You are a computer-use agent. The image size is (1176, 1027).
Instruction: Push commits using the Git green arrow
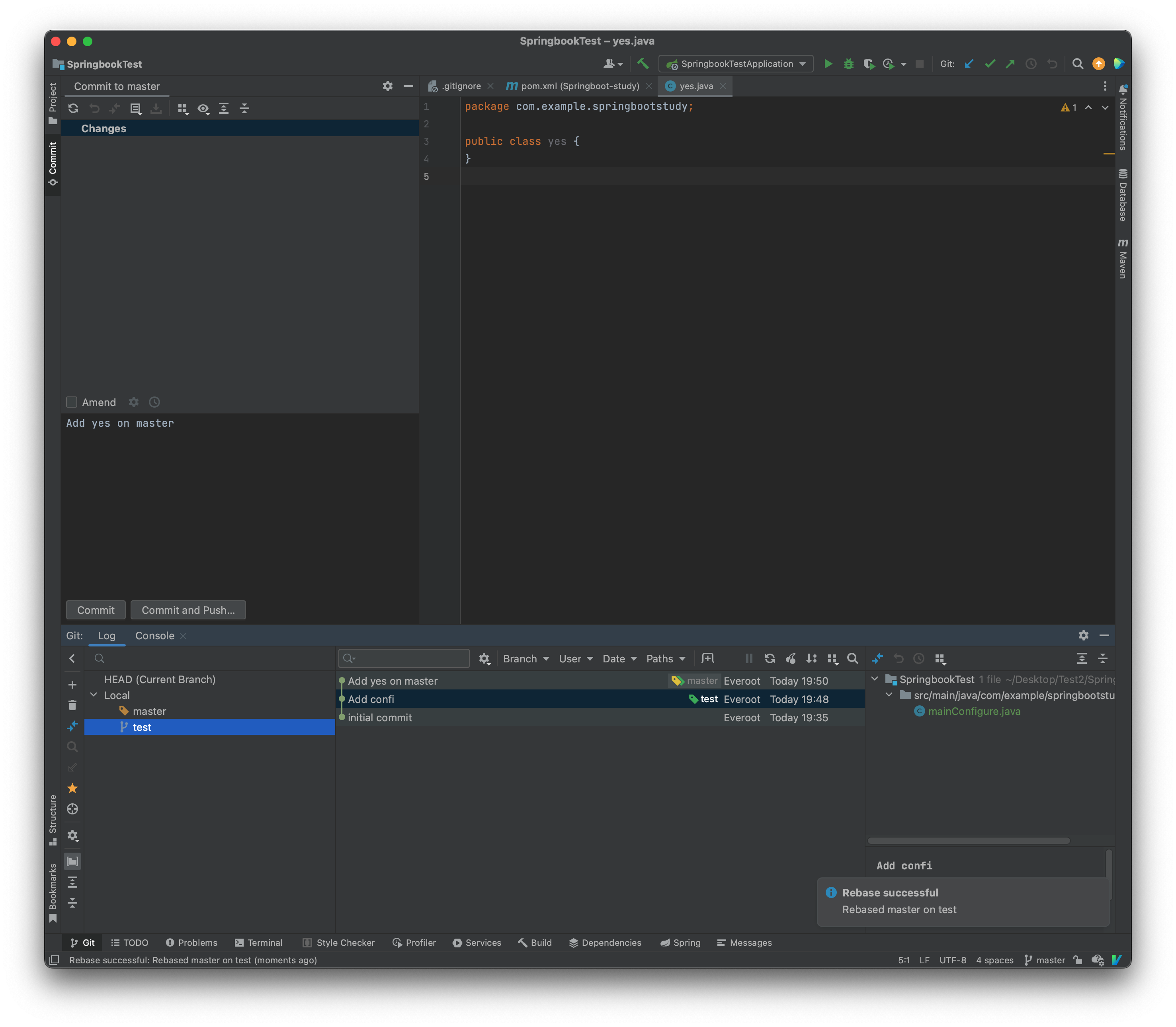[1010, 64]
